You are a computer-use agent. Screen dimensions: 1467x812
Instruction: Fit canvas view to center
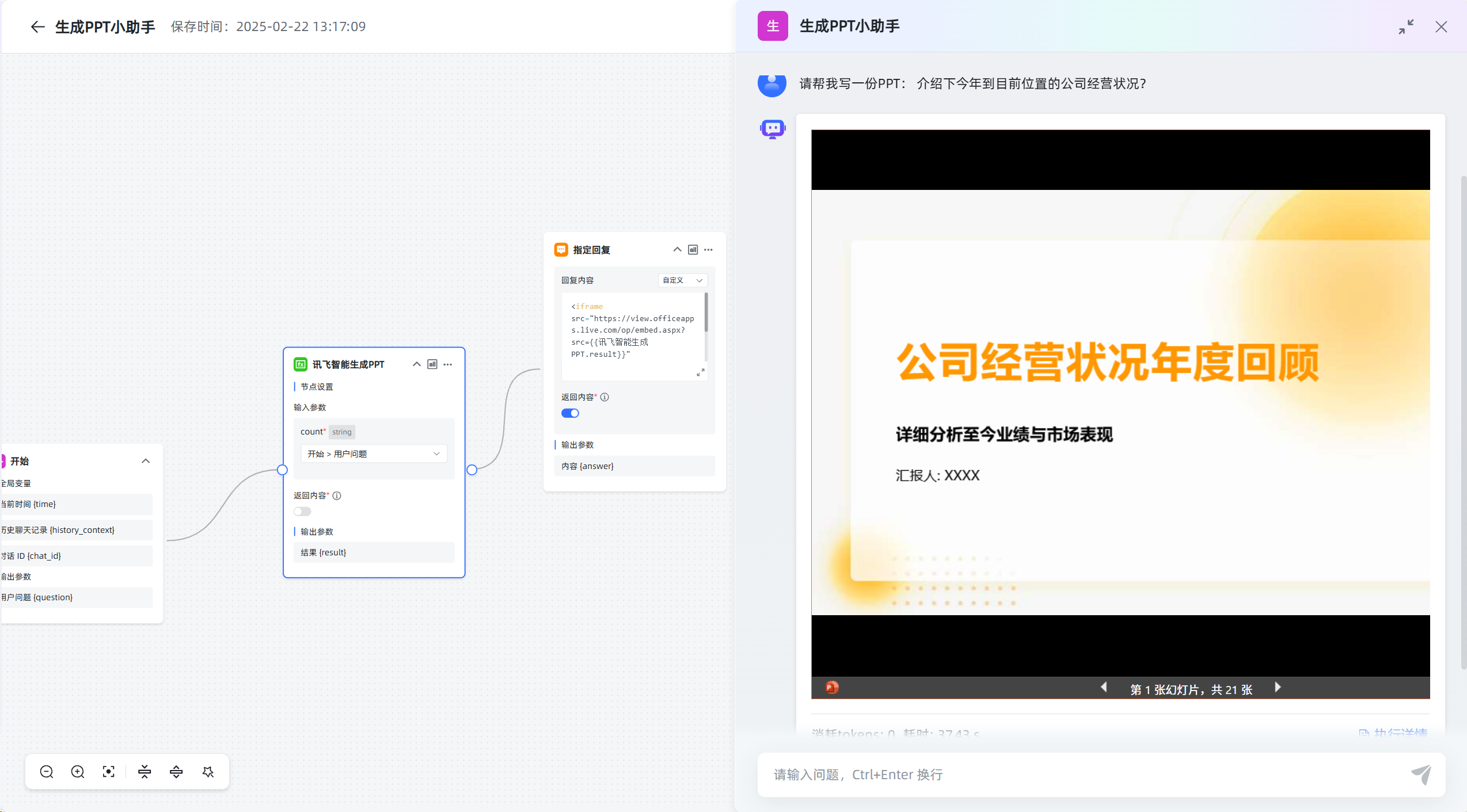point(109,772)
